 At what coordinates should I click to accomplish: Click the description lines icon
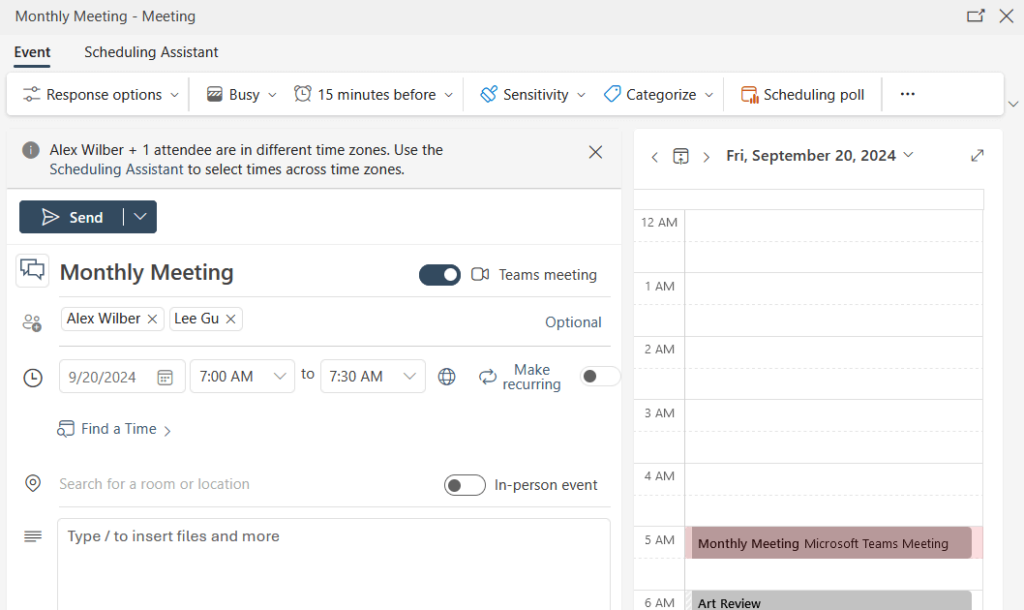(33, 537)
